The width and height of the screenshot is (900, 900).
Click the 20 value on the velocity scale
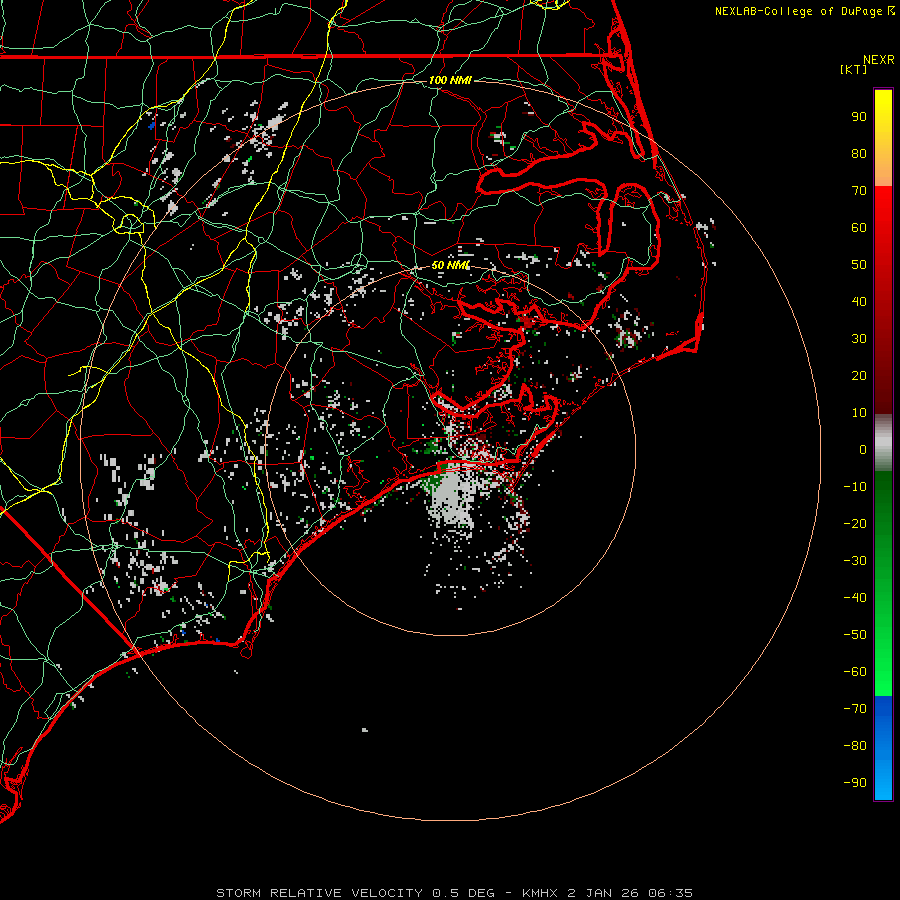tap(859, 376)
